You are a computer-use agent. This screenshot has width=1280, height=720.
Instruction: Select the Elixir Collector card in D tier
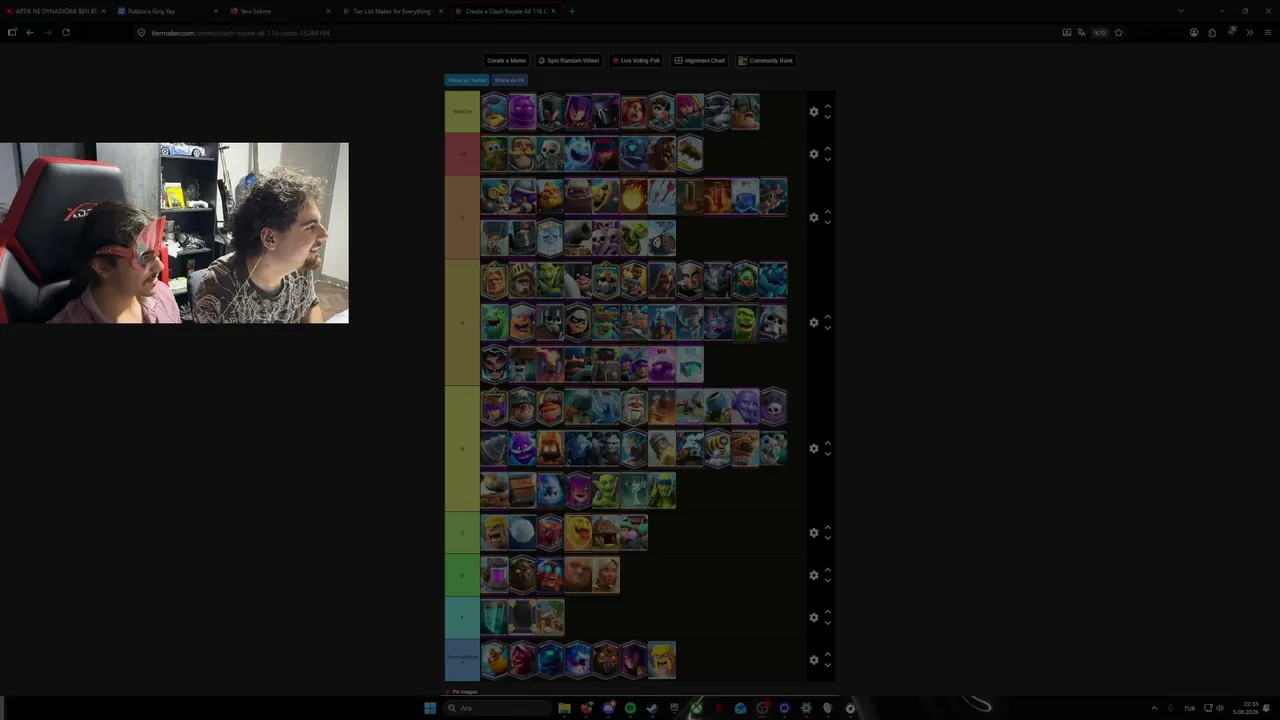494,575
